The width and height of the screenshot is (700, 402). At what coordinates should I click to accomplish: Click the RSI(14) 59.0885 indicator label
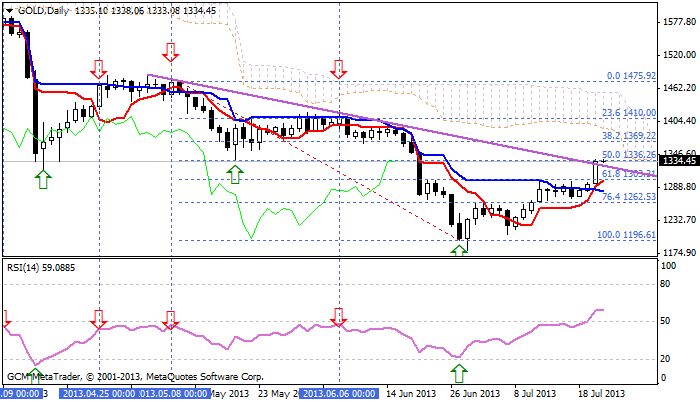[41, 268]
